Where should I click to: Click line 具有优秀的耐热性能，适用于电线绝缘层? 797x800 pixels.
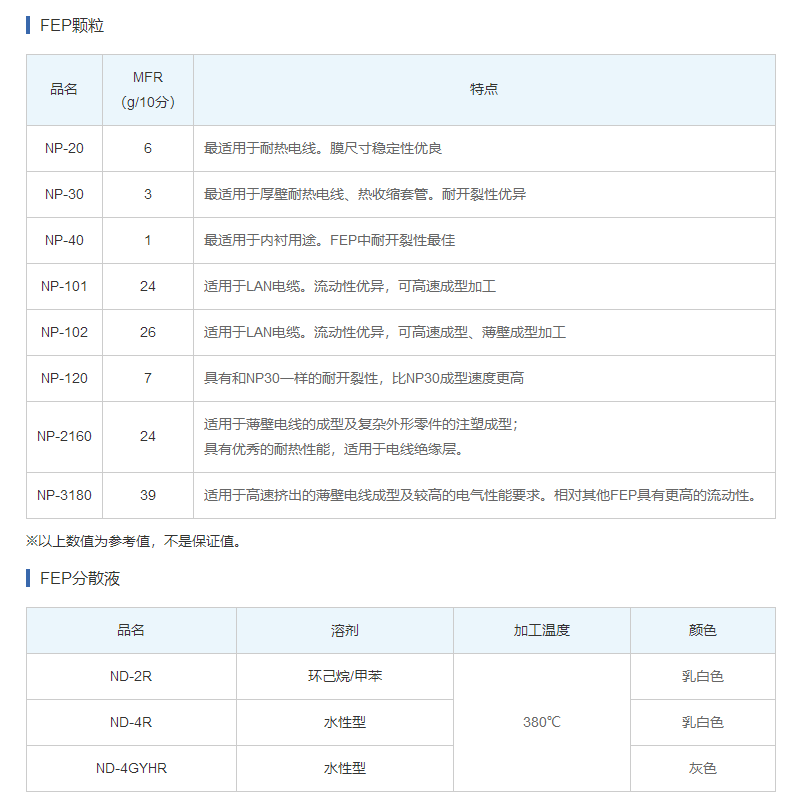coord(334,449)
